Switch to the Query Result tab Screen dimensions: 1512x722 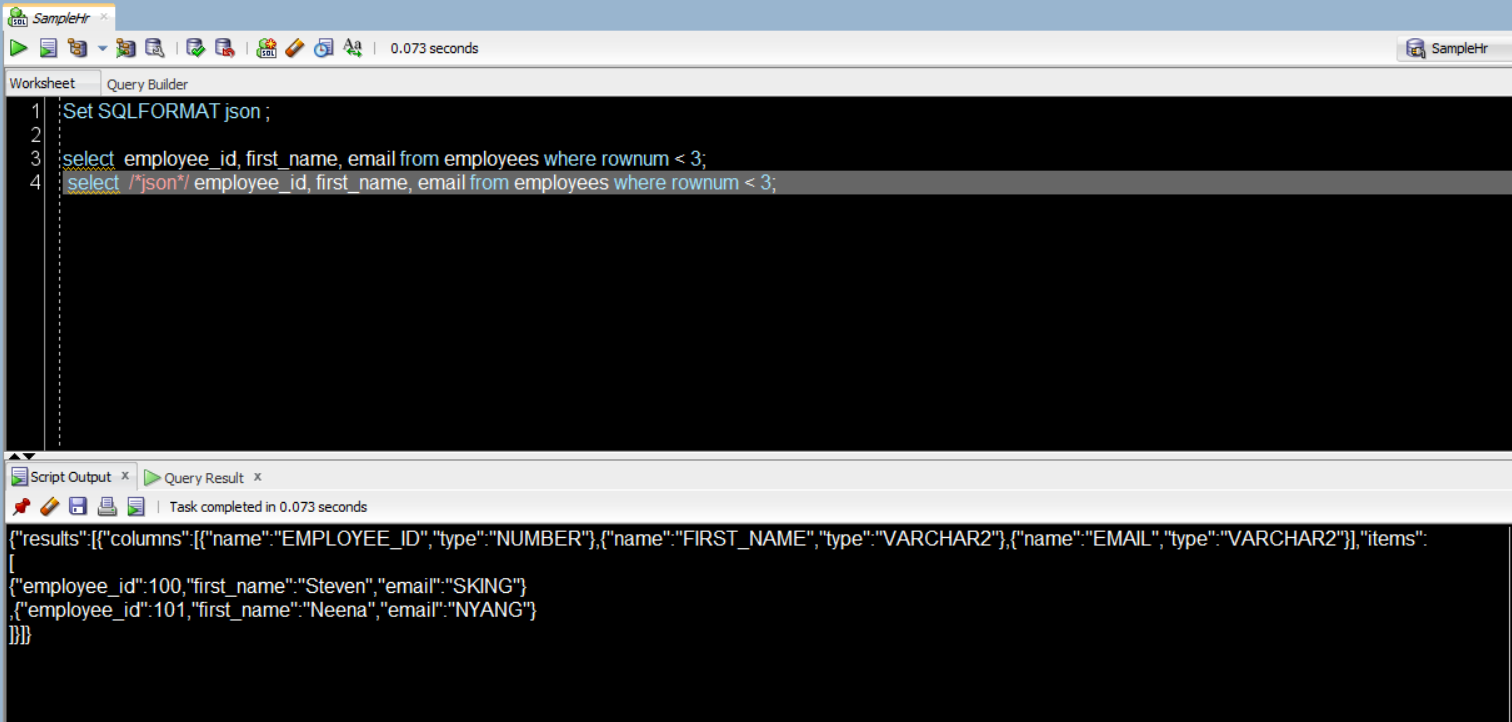tap(203, 477)
